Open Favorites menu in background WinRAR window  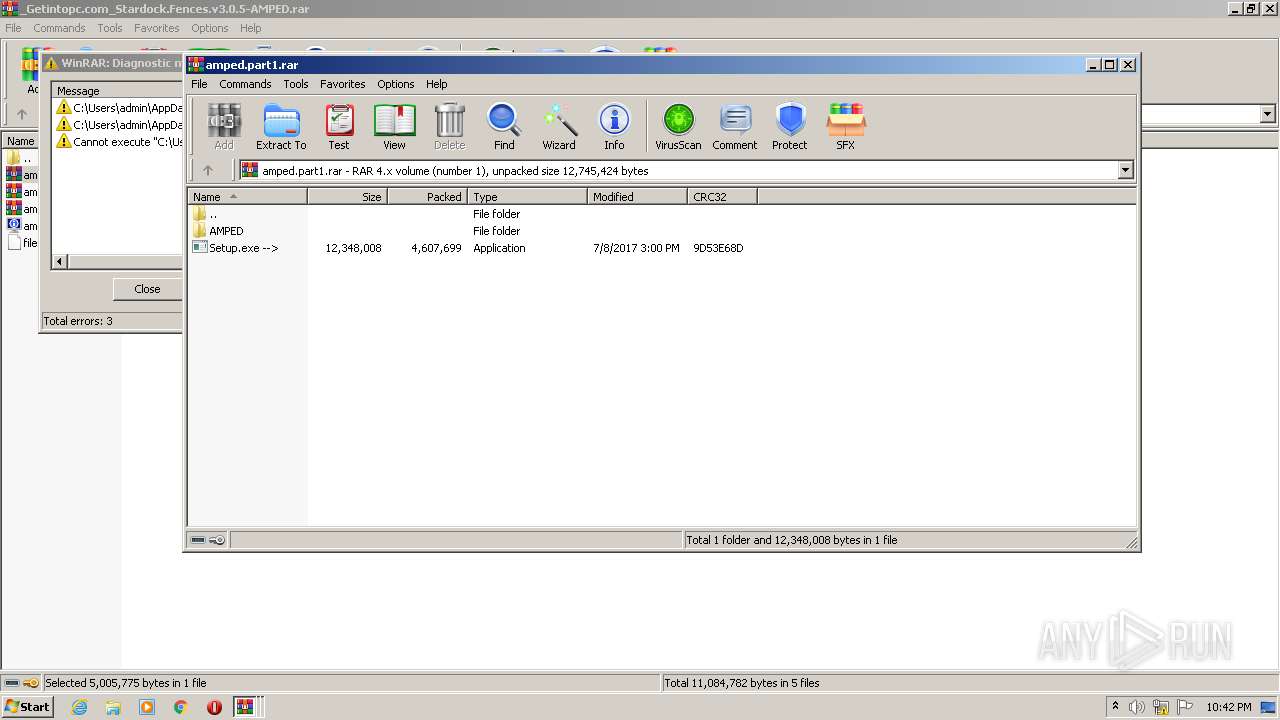click(157, 28)
